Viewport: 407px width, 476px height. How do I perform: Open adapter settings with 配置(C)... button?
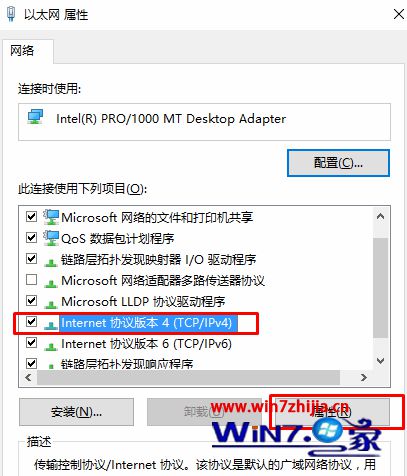tap(338, 163)
